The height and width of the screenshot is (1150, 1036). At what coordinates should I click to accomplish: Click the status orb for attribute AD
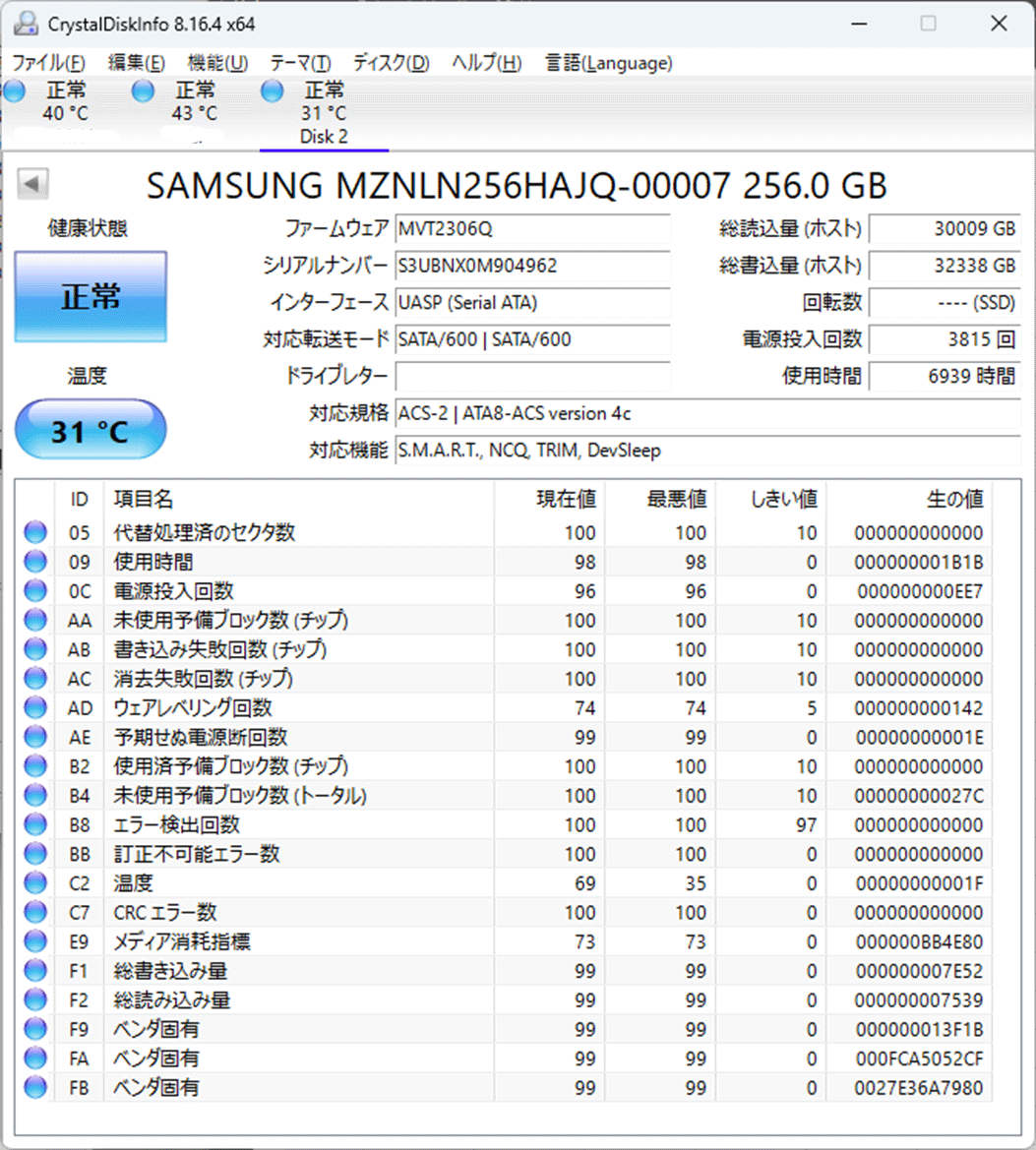click(35, 707)
